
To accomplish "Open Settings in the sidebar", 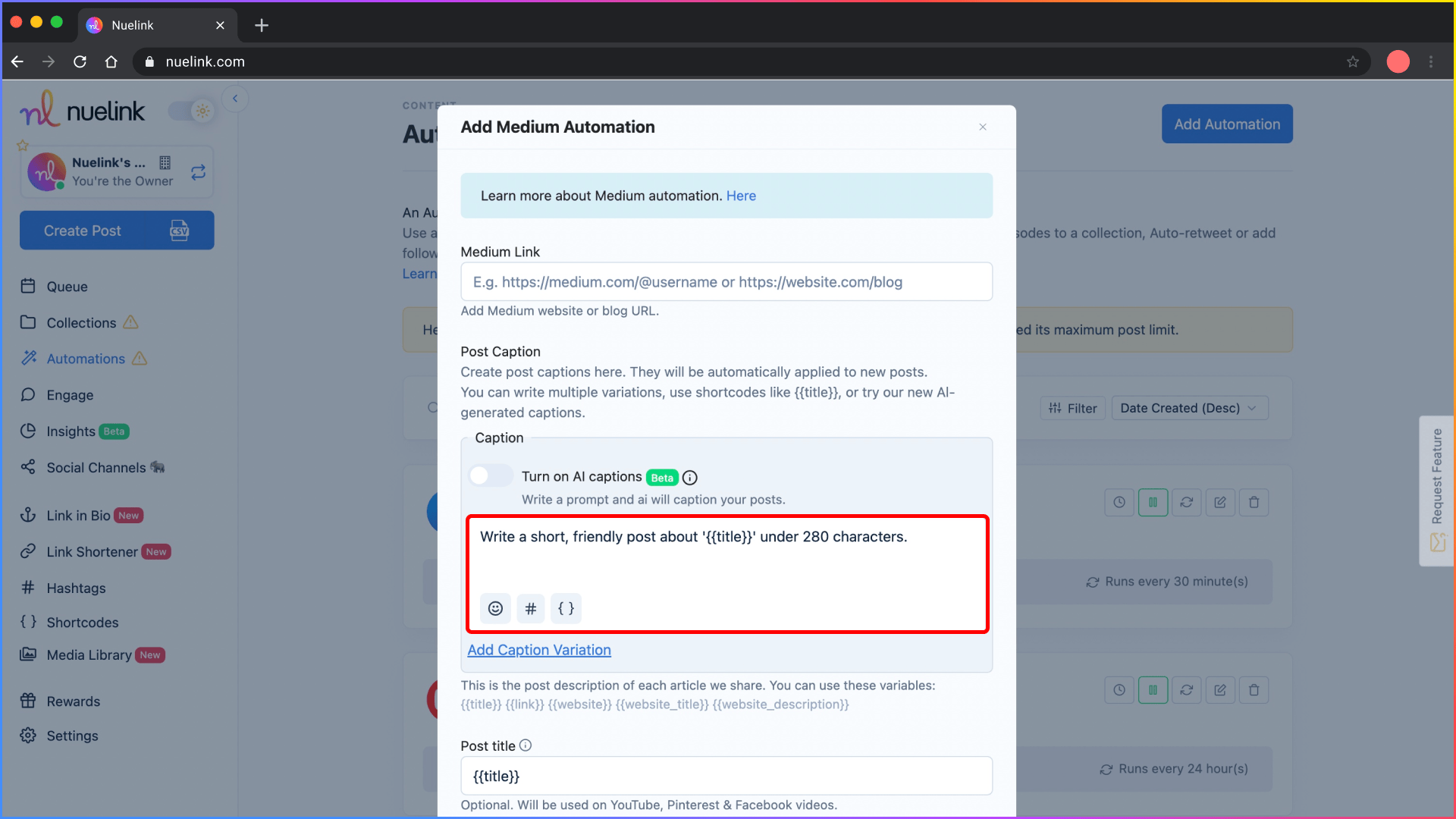I will tap(72, 736).
